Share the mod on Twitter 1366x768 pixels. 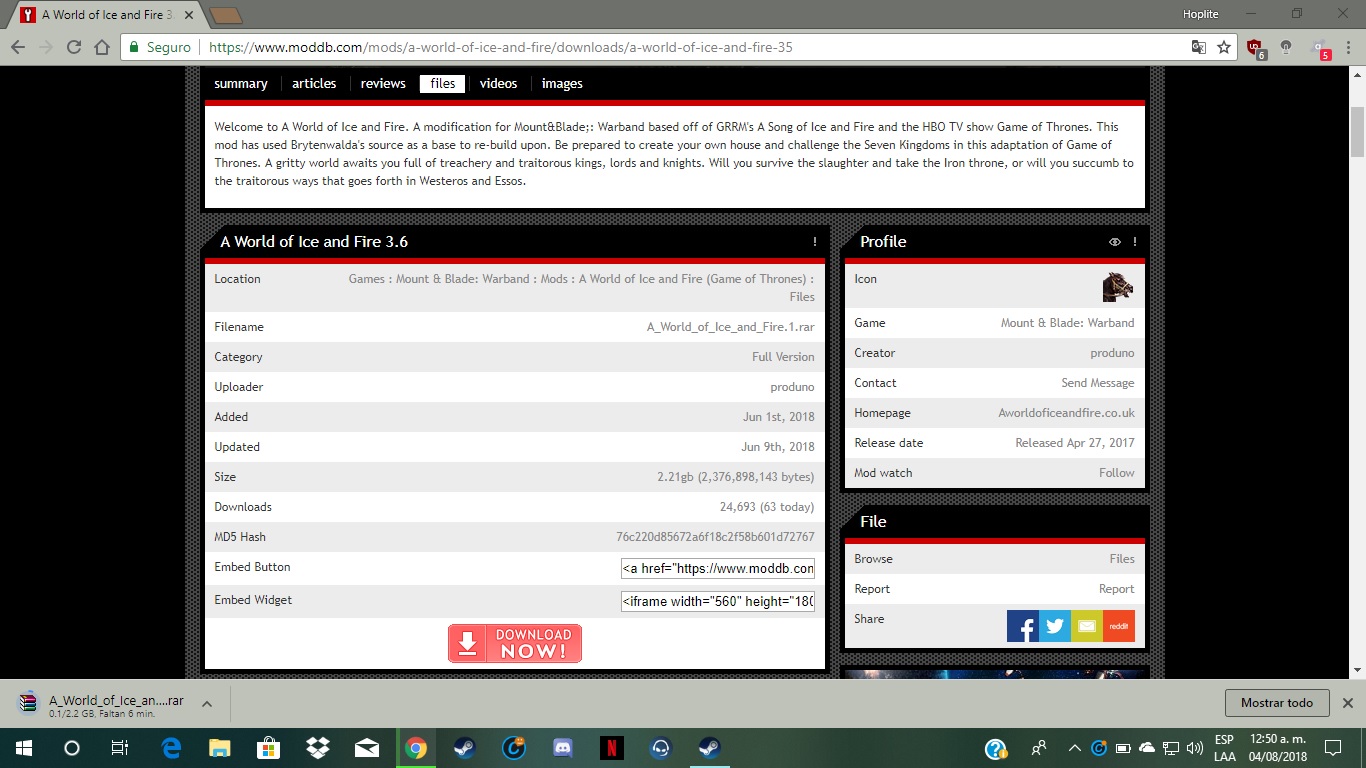tap(1055, 626)
